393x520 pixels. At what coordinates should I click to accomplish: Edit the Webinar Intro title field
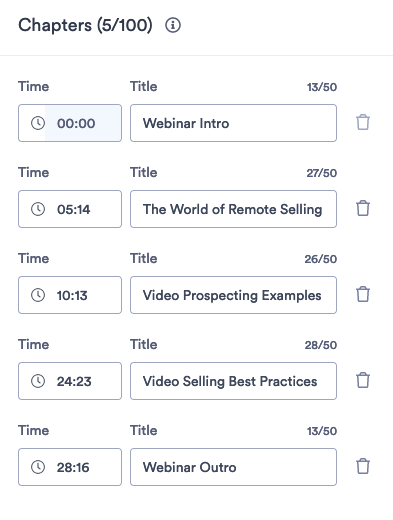pos(233,123)
